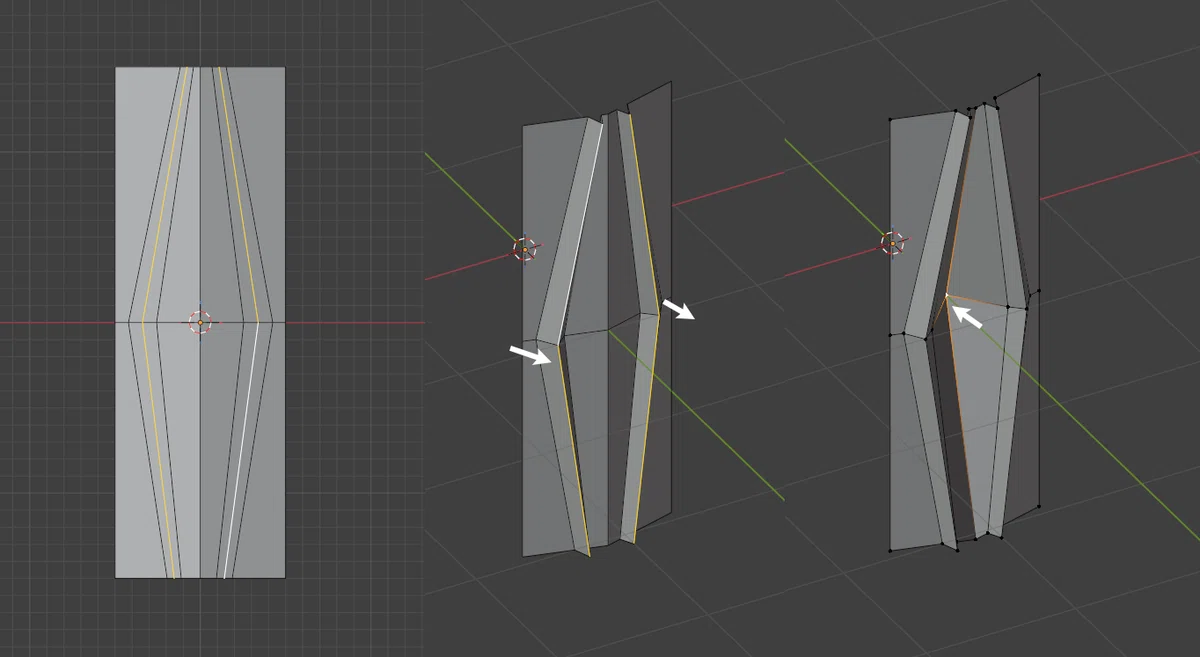This screenshot has height=657, width=1200.
Task: Select the white active edge in the front view
Action: click(x=241, y=448)
